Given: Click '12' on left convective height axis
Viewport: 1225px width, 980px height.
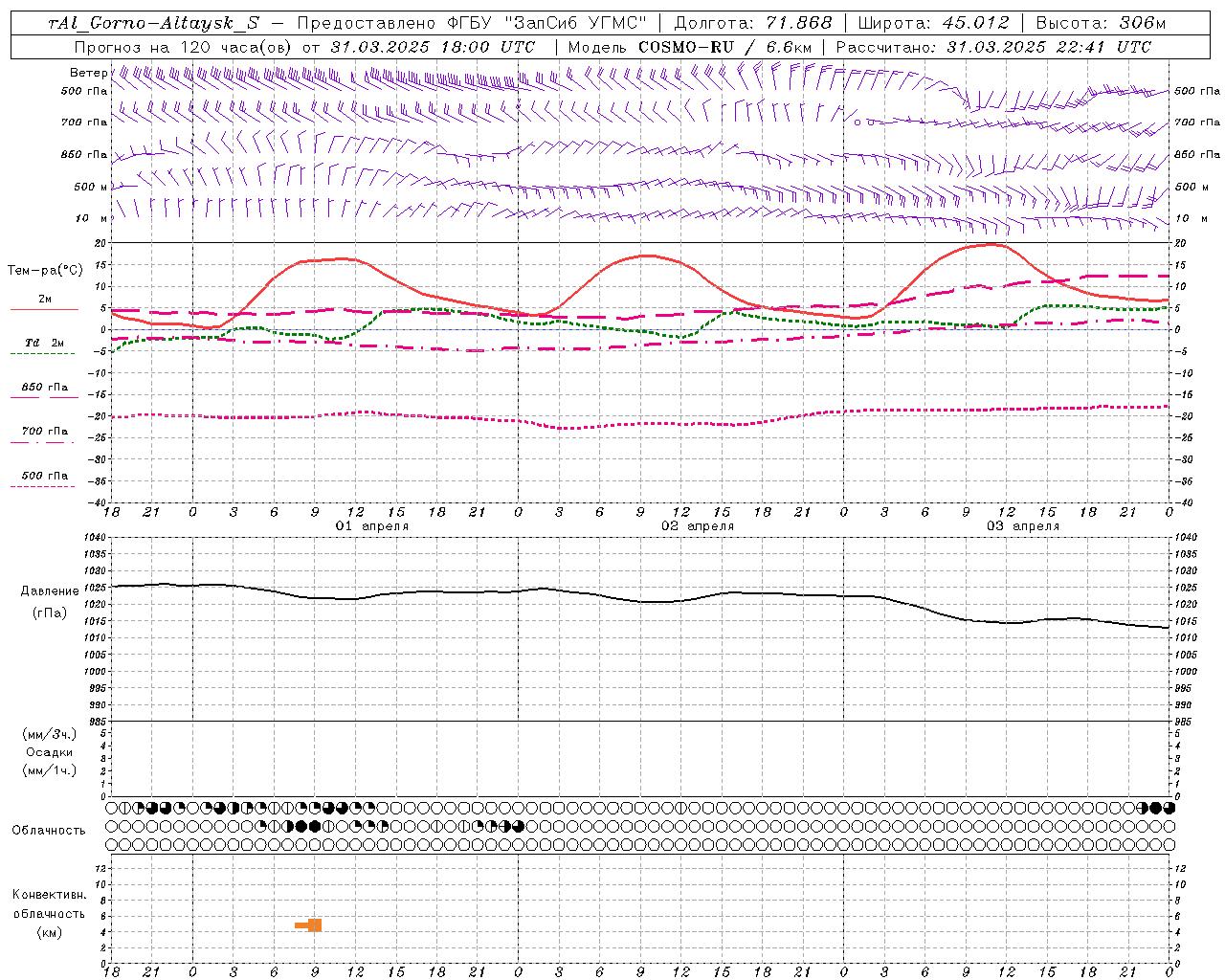Looking at the screenshot, I should coord(100,869).
